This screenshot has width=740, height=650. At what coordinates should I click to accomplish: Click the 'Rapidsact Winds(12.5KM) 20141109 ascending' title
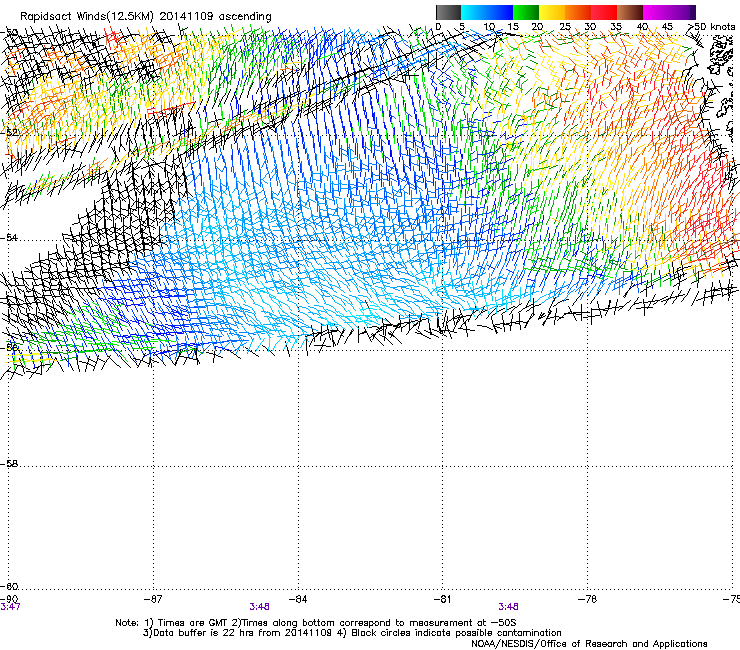coord(146,17)
